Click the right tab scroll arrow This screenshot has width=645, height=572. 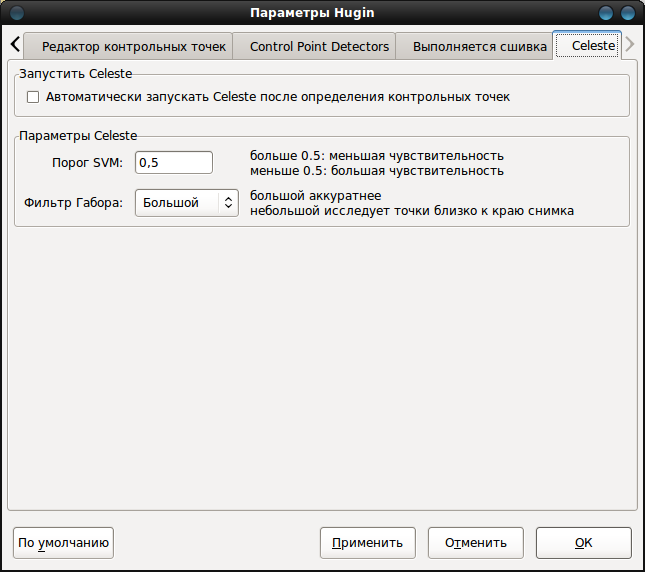pyautogui.click(x=629, y=44)
